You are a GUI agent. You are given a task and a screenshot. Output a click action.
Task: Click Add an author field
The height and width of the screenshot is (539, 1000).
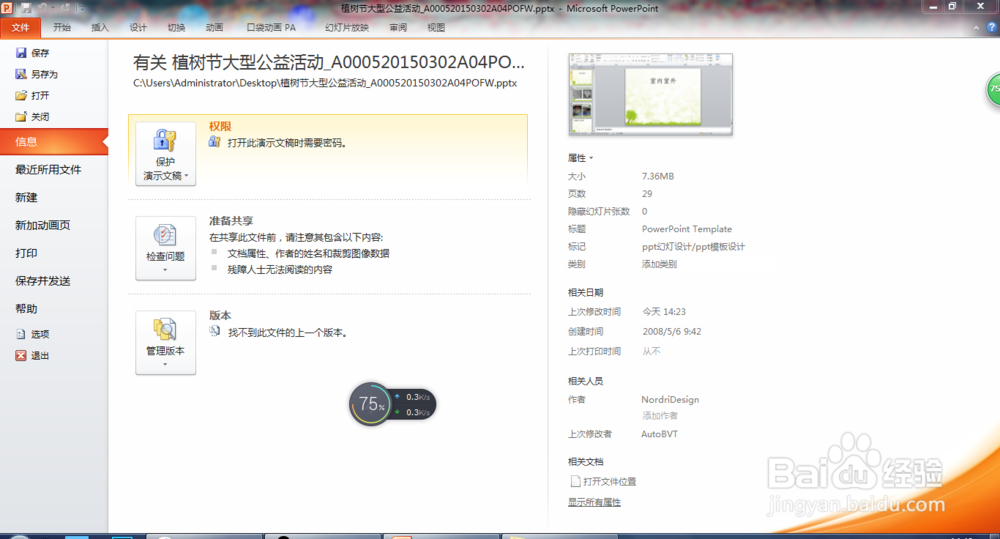point(660,416)
